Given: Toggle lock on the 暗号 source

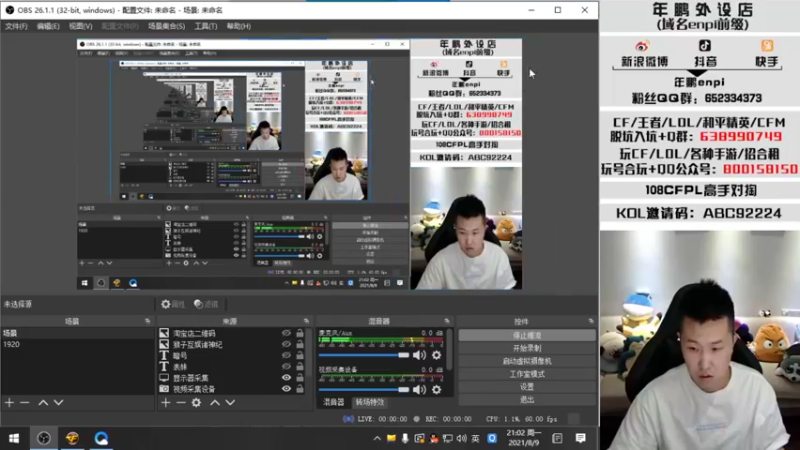Looking at the screenshot, I should [x=300, y=356].
